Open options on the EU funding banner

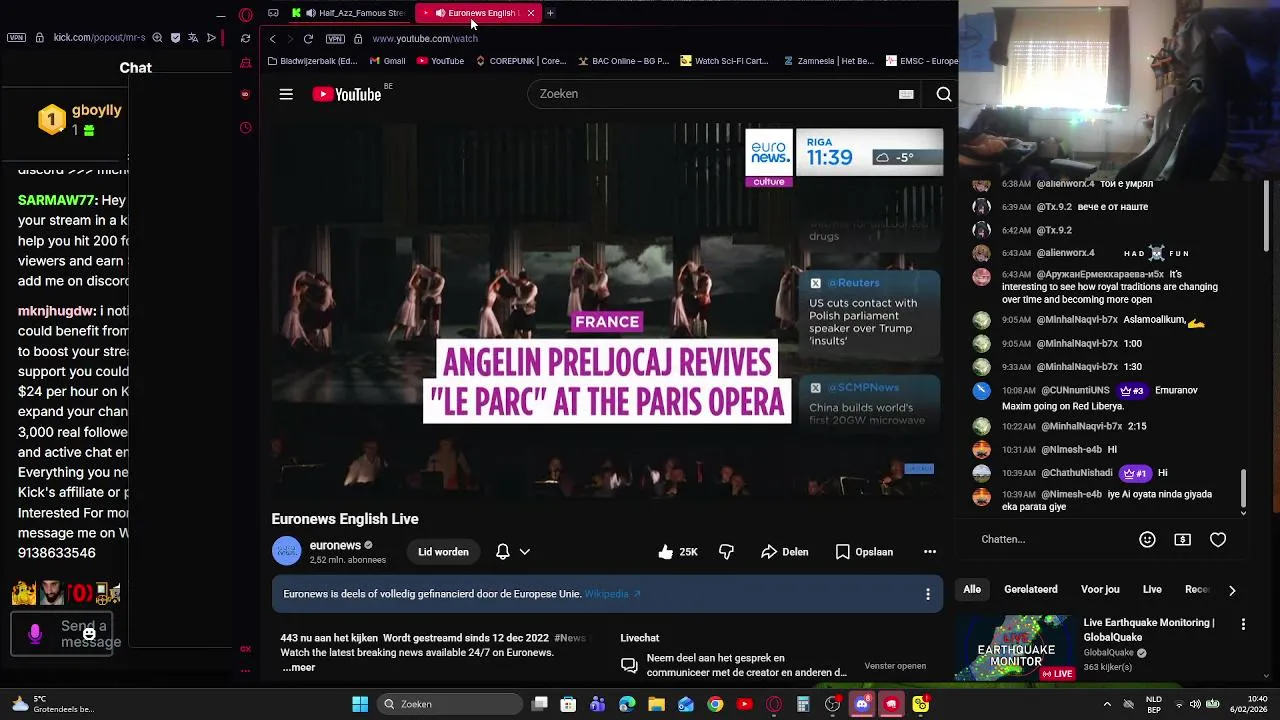(x=927, y=594)
